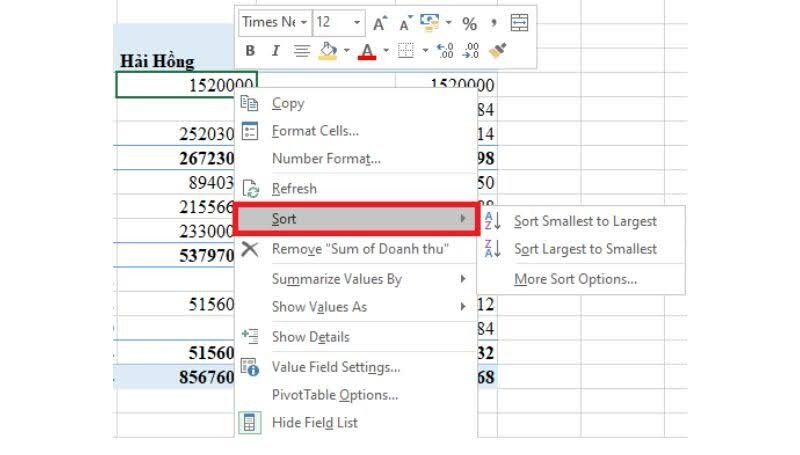Open PivotTable Options entry

tap(356, 395)
